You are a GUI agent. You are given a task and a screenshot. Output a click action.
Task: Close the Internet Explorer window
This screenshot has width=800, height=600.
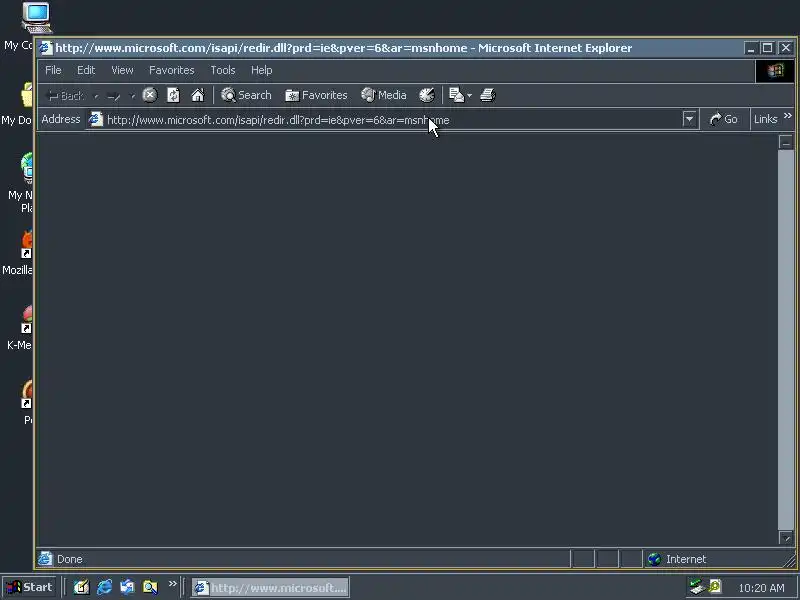tap(785, 48)
